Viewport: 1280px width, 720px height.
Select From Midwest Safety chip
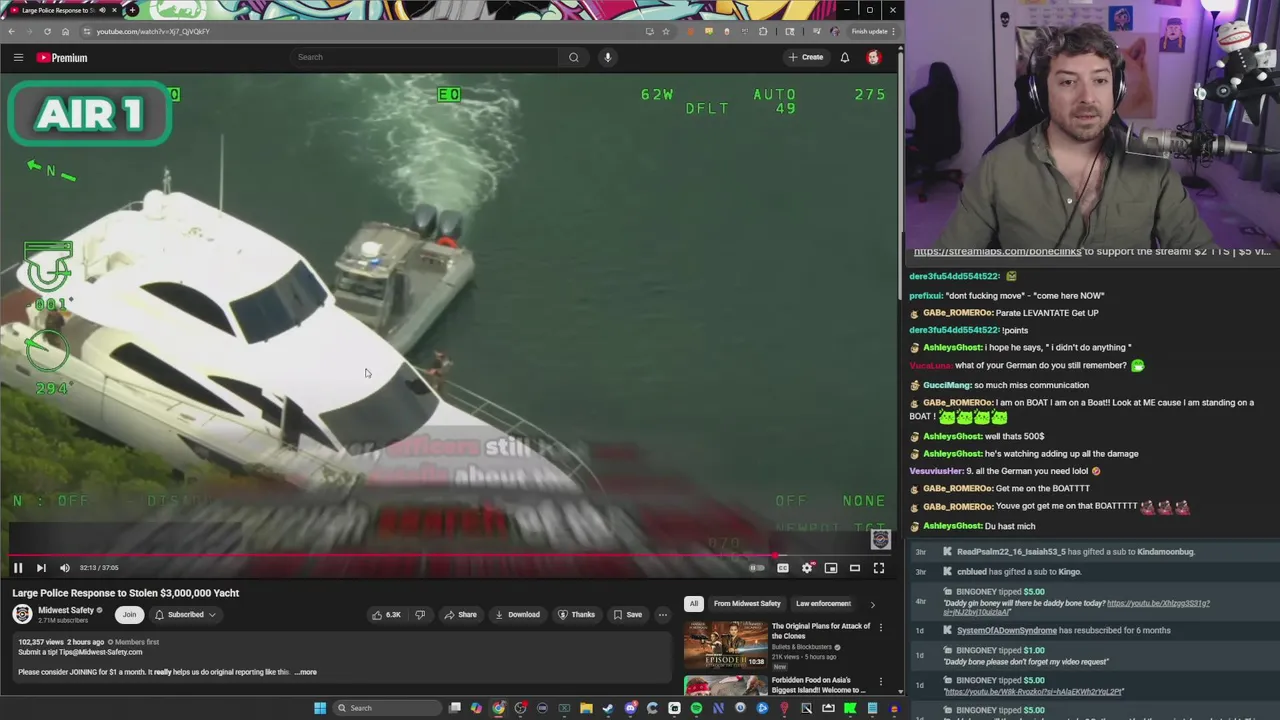click(747, 603)
